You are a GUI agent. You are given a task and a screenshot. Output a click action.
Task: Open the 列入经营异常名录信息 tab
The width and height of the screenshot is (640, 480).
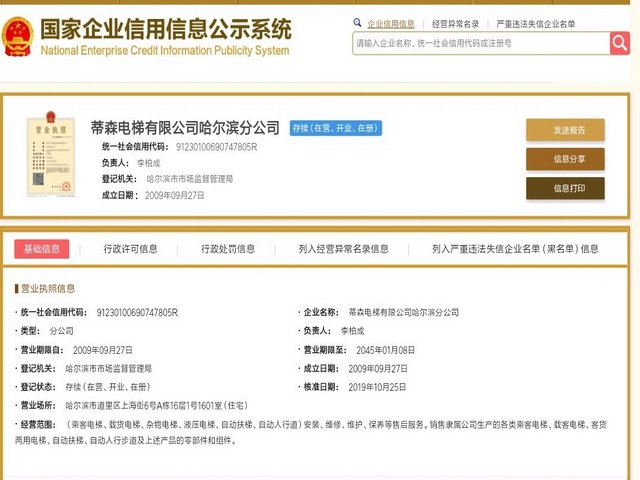(x=343, y=249)
